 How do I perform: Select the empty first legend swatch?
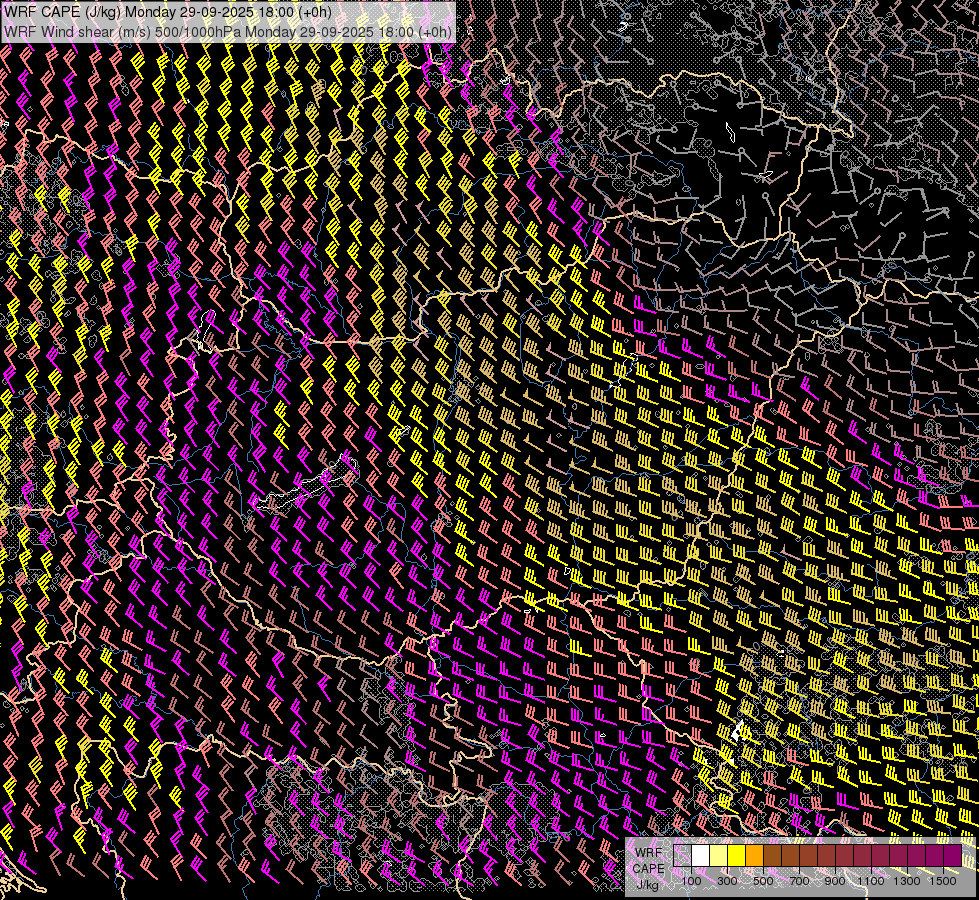click(683, 856)
